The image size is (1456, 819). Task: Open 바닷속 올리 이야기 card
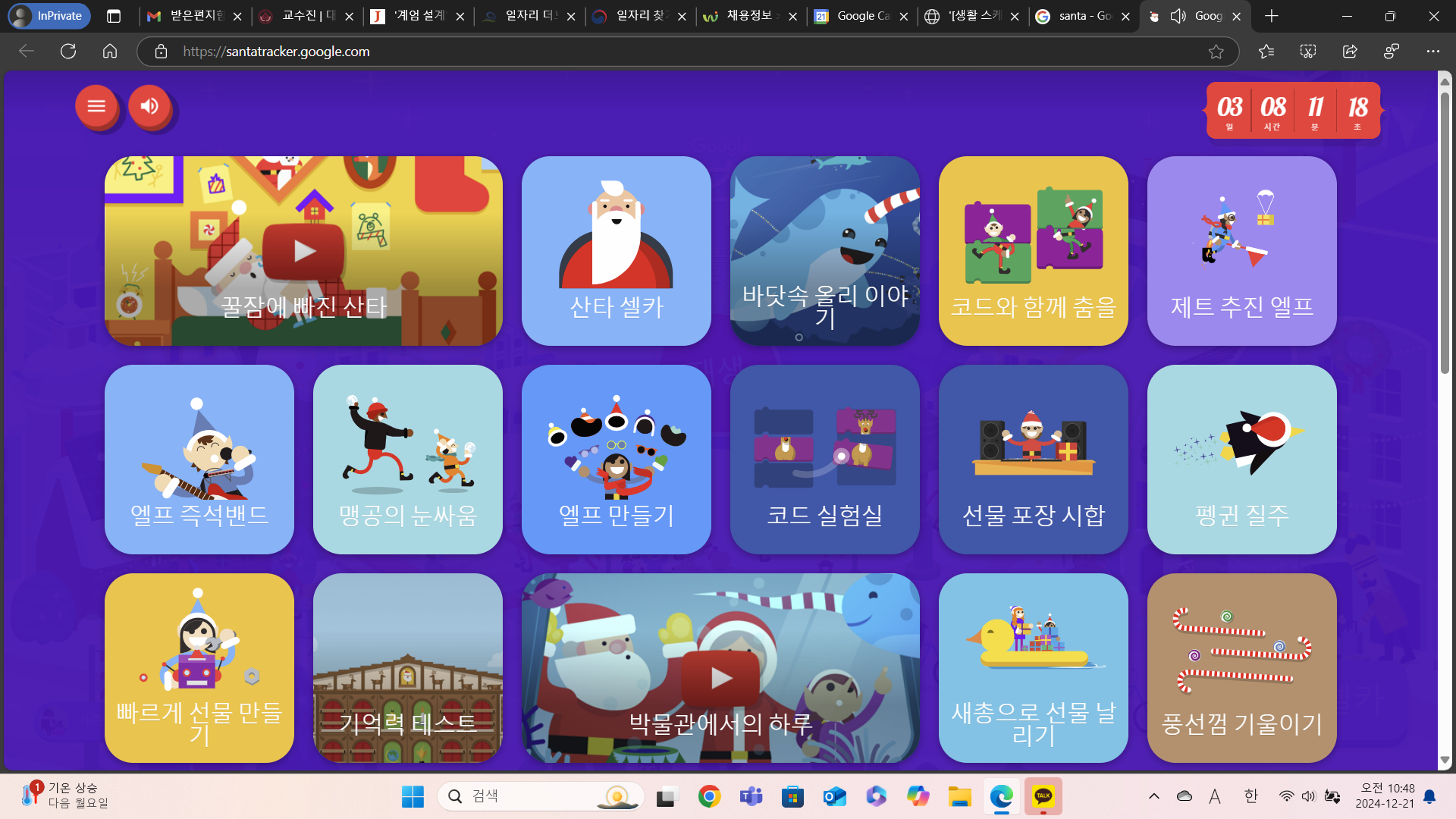coord(824,251)
